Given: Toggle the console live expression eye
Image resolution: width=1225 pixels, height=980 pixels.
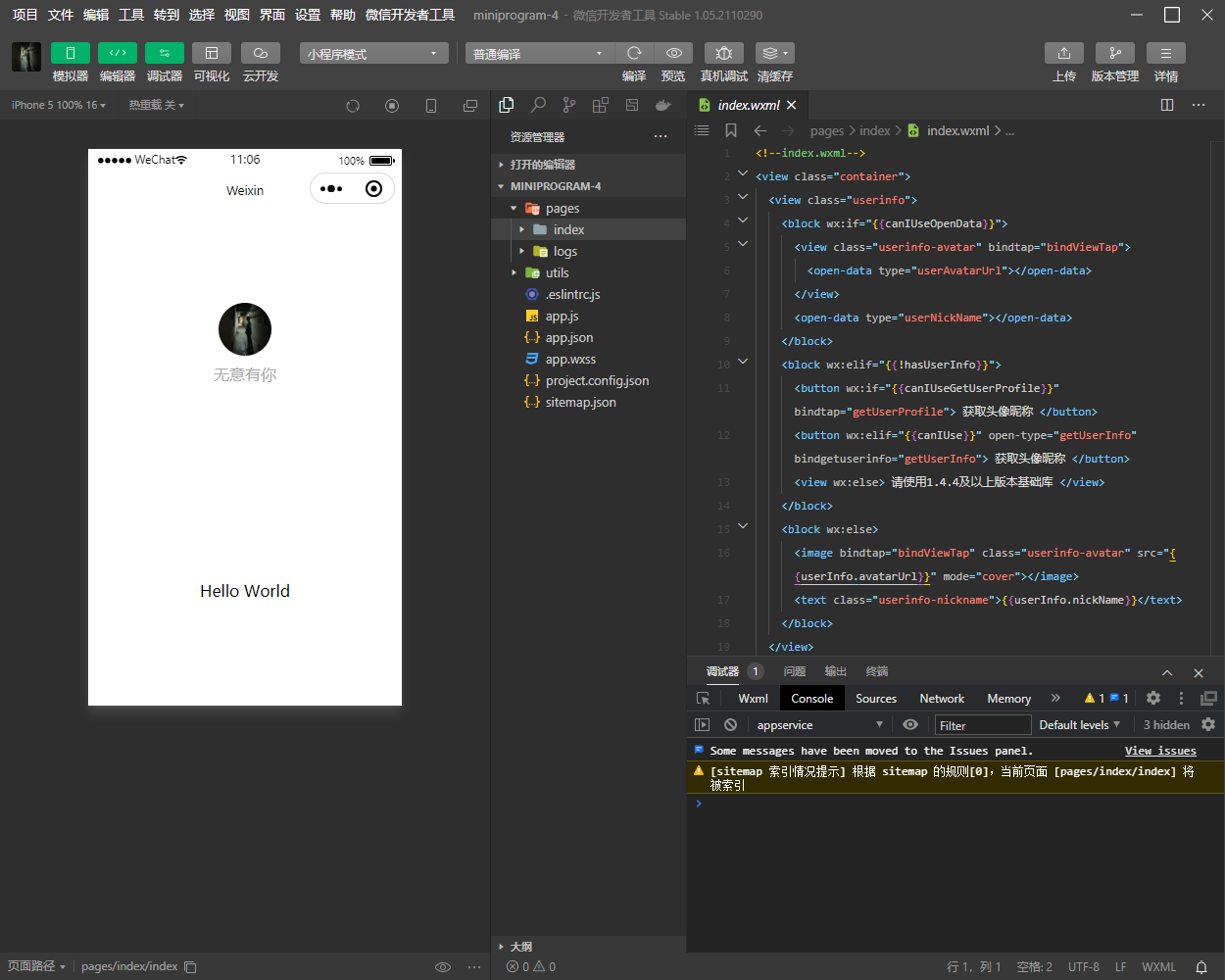Looking at the screenshot, I should (x=910, y=725).
